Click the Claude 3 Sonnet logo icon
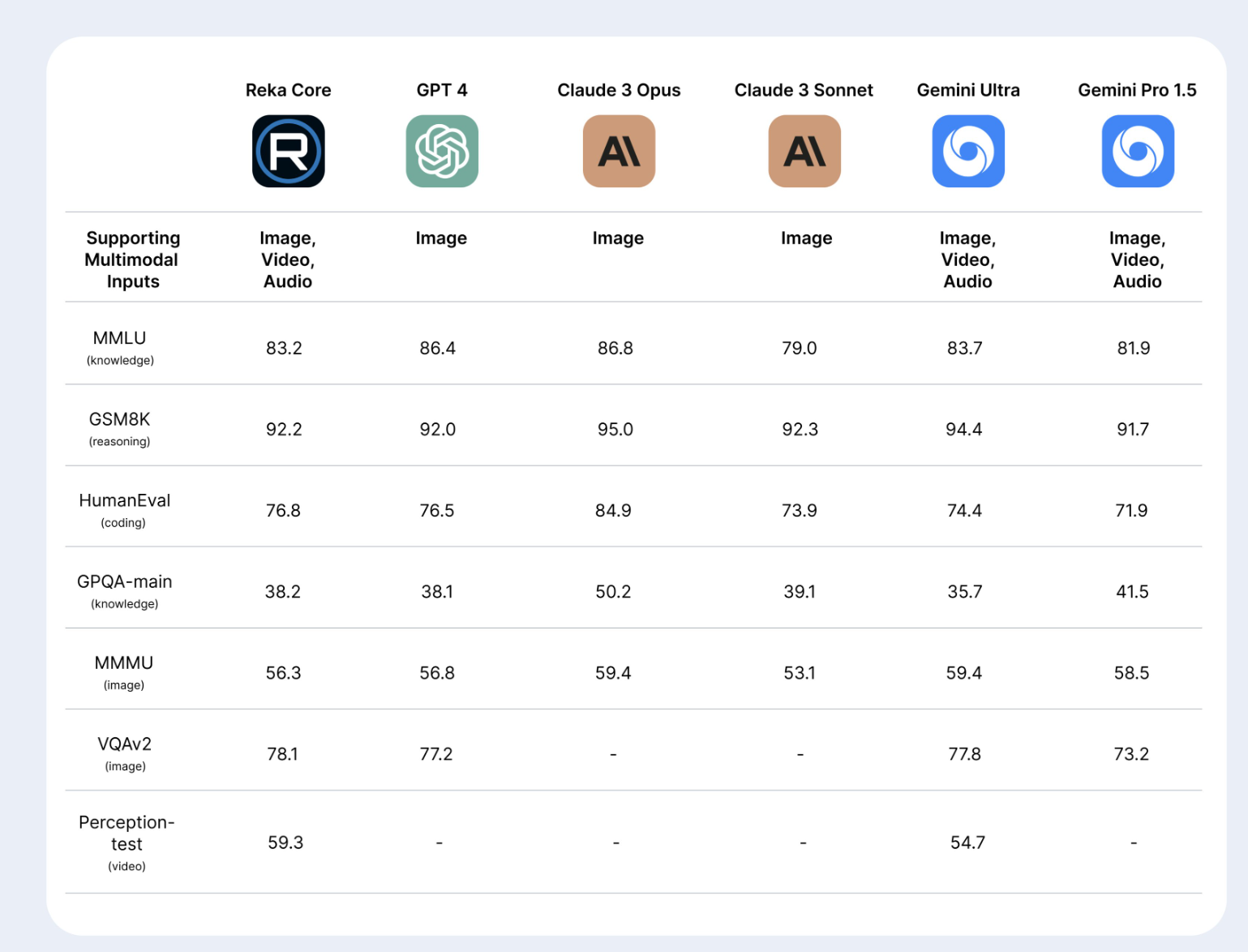Screen dimensions: 1248x952 click(804, 151)
